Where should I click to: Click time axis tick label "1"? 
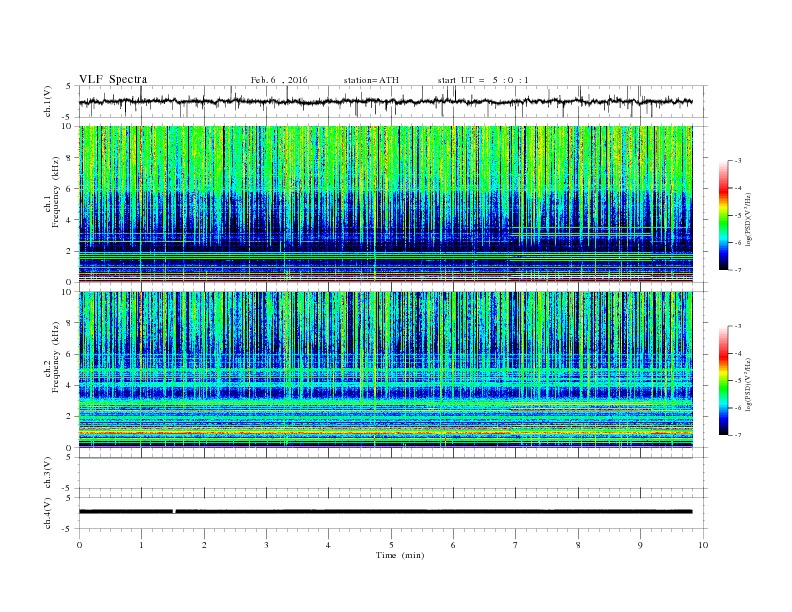141,545
